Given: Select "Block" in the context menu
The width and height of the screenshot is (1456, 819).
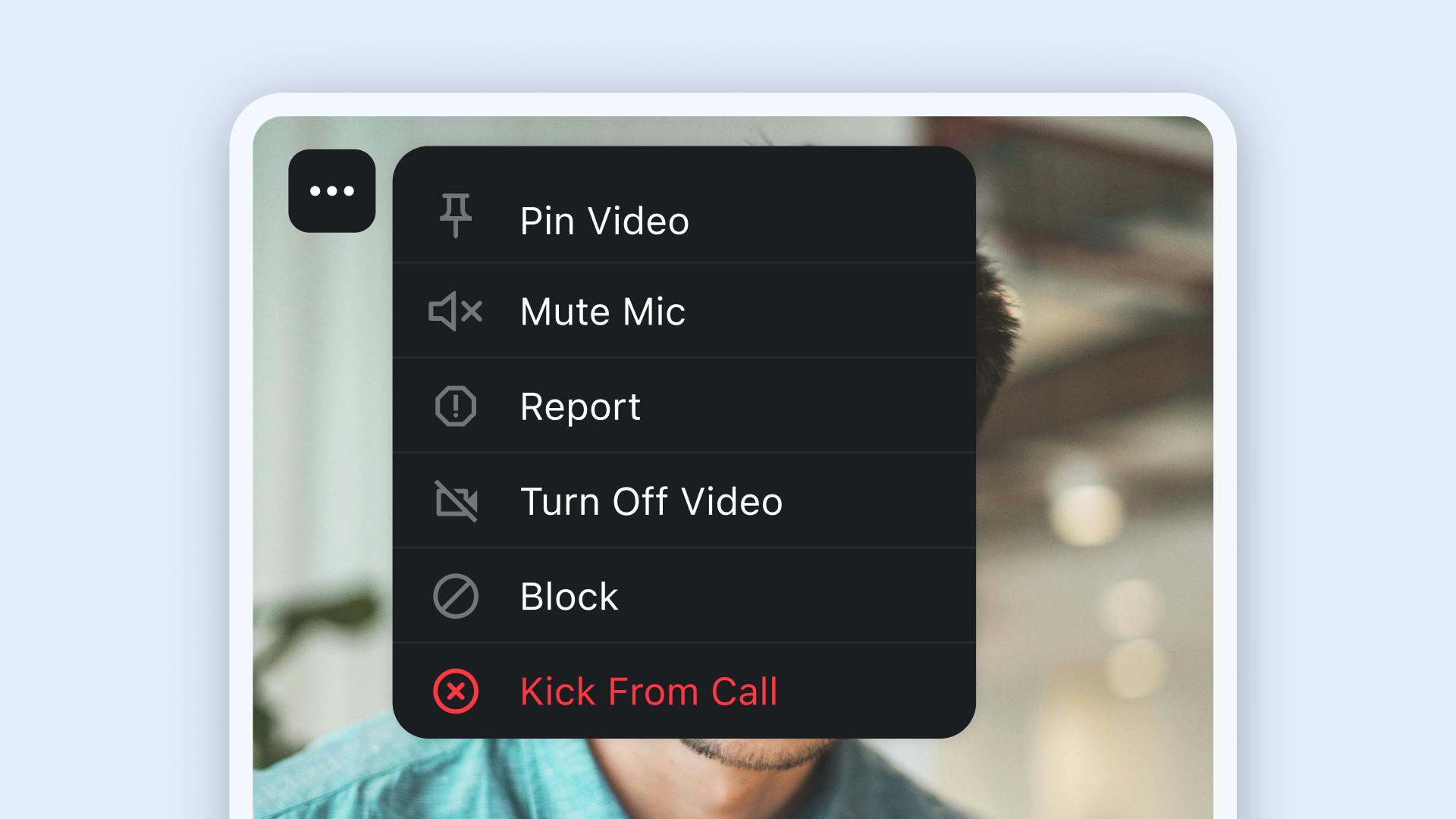Looking at the screenshot, I should pyautogui.click(x=569, y=597).
